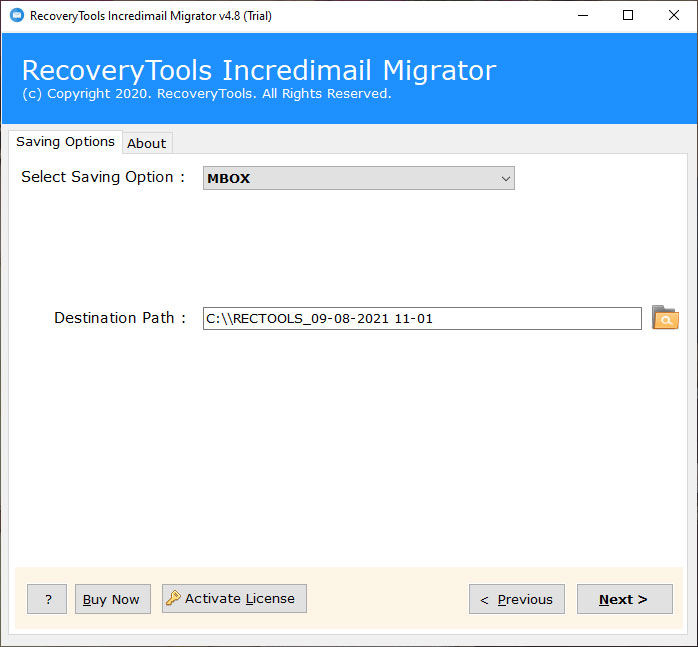Viewport: 698px width, 647px height.
Task: Click the Buy Now button
Action: (x=113, y=599)
